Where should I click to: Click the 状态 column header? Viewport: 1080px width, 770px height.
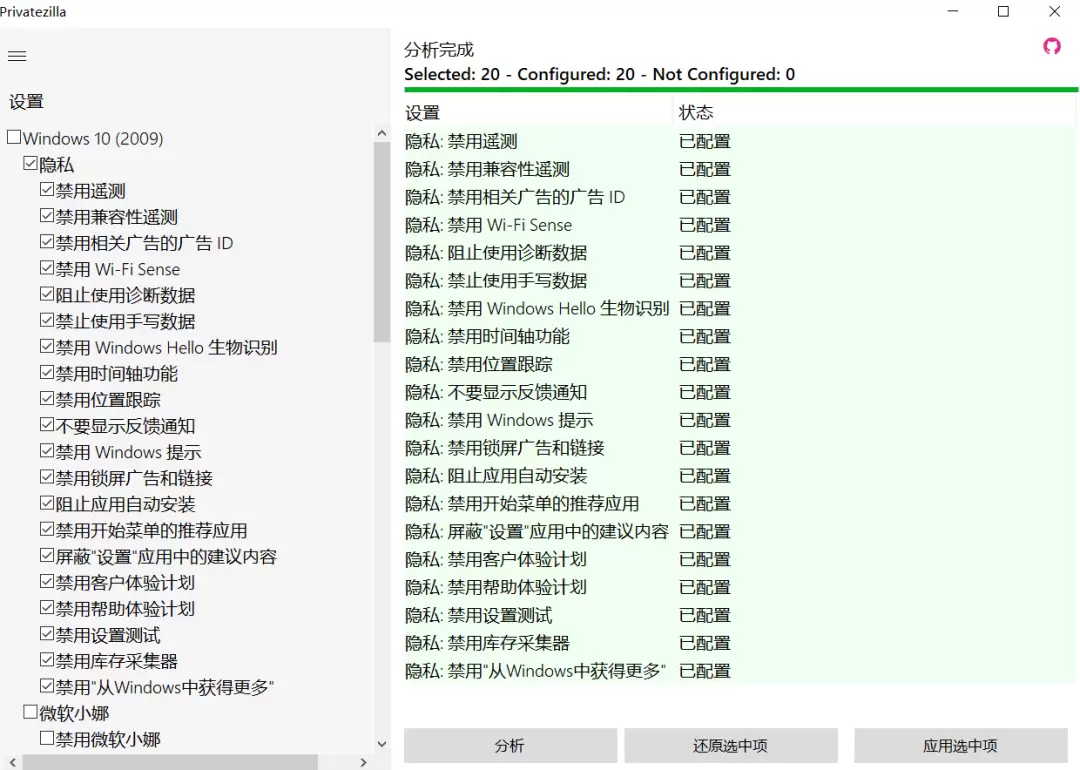[x=874, y=113]
